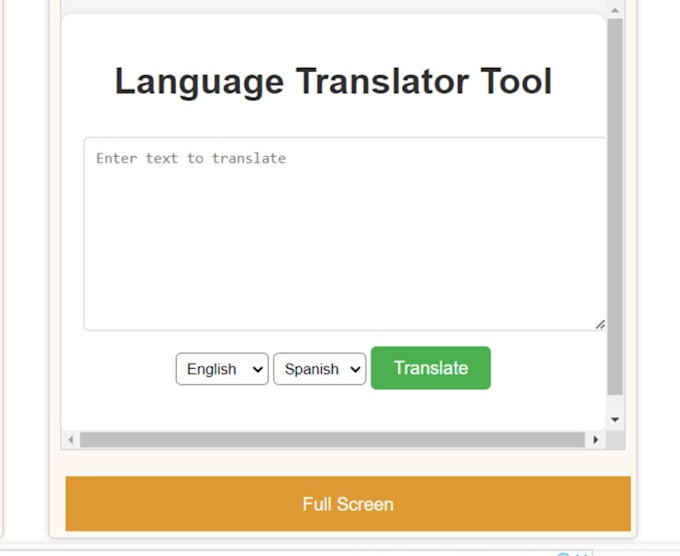Click the textarea resize handle
The width and height of the screenshot is (680, 556).
(x=600, y=324)
